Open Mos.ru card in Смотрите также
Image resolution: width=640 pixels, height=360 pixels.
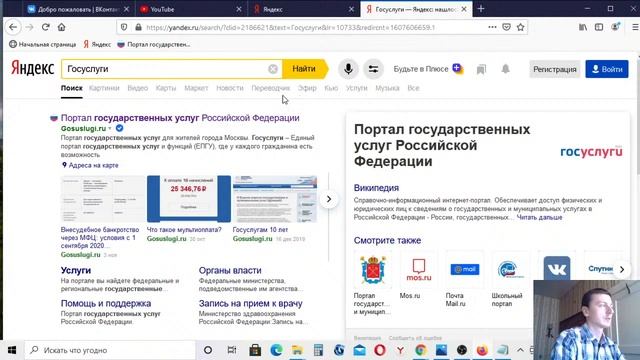click(418, 276)
